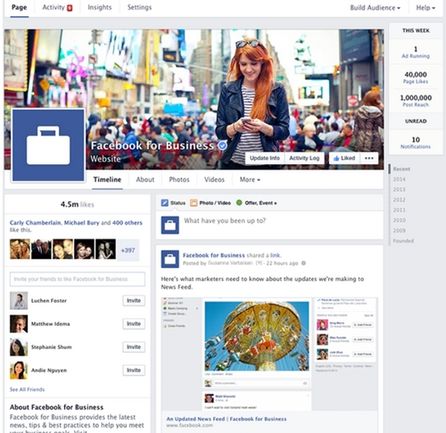Open the Build Audience dropdown

coord(375,8)
